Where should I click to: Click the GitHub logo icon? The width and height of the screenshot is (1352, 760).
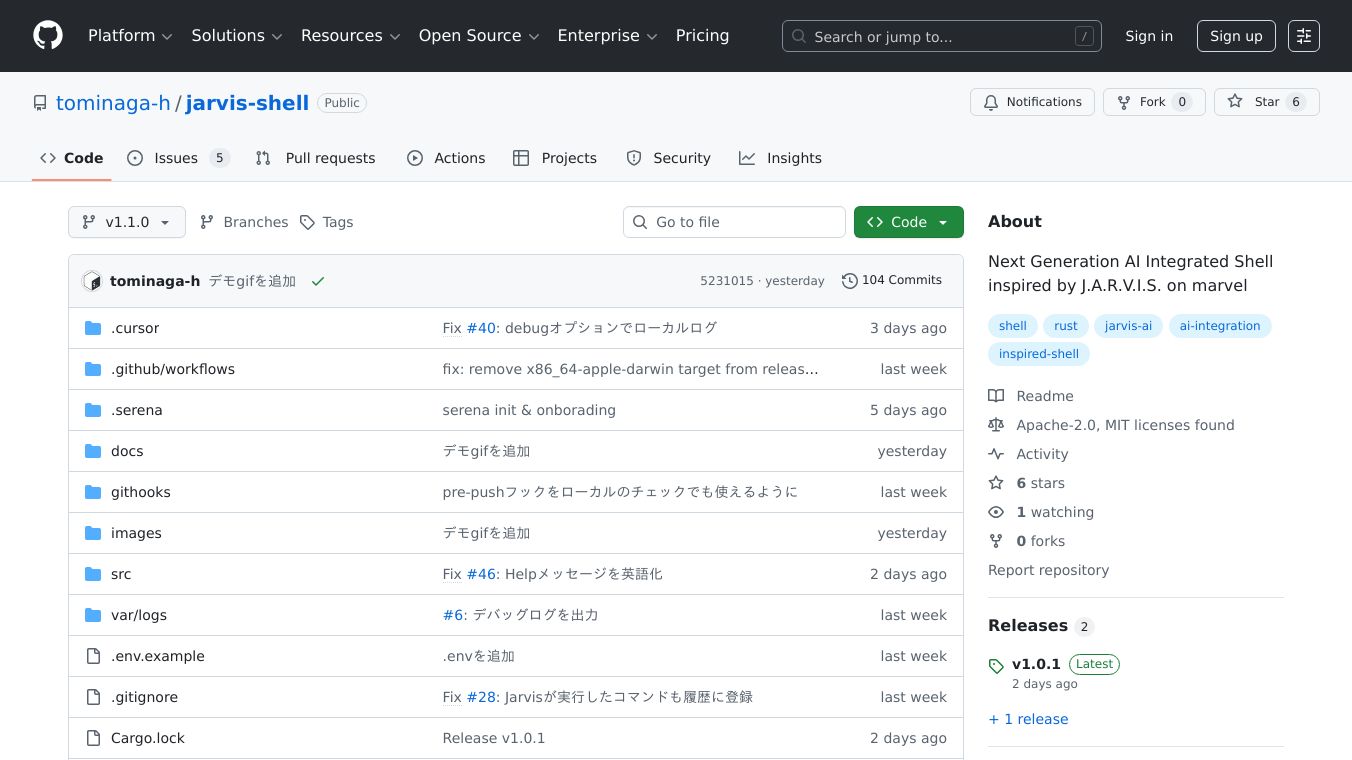point(48,36)
